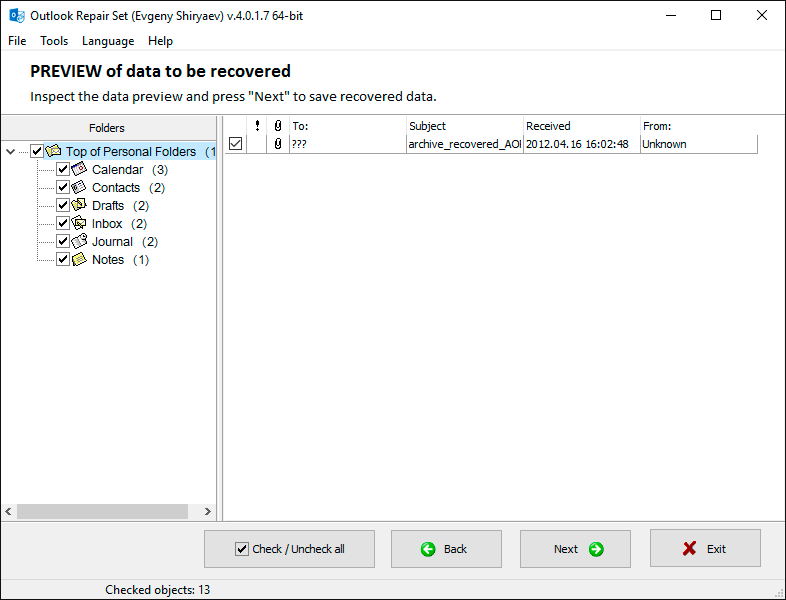Click the red X exit icon
786x600 pixels.
point(689,549)
